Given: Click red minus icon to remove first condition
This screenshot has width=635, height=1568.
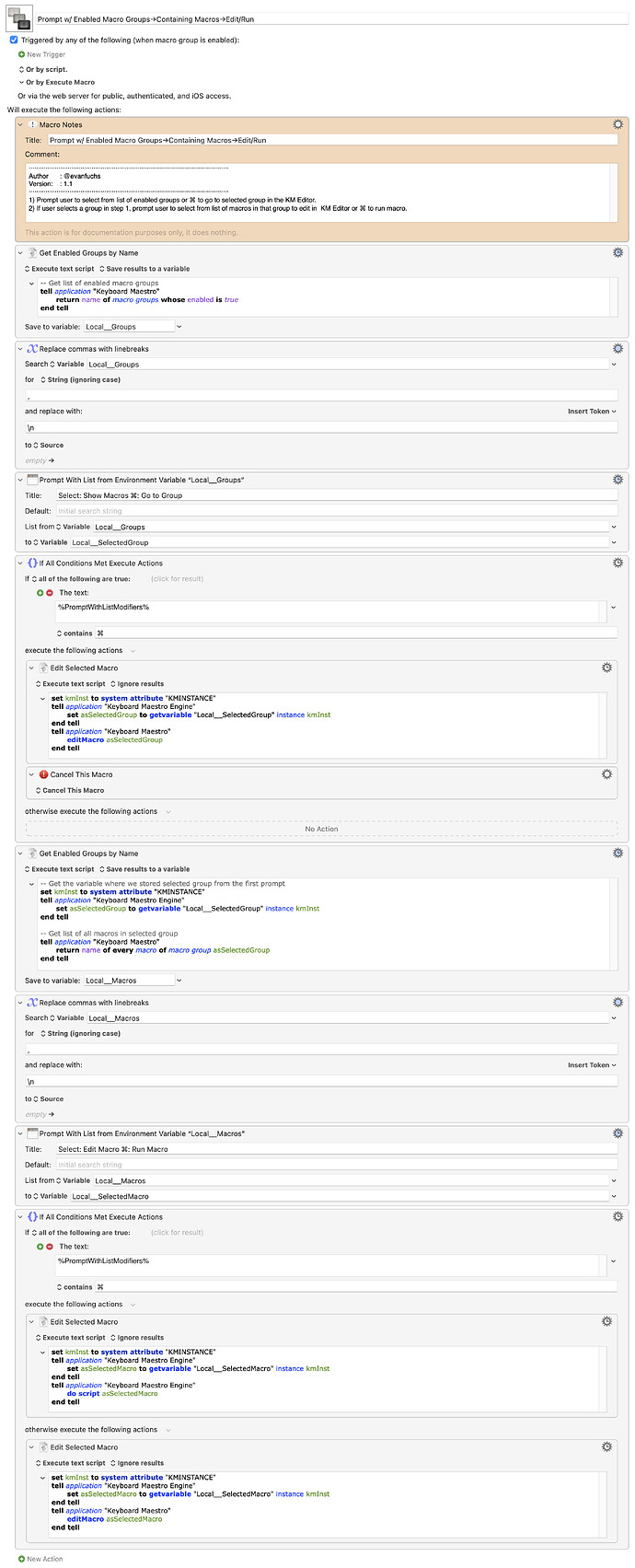Looking at the screenshot, I should click(50, 593).
